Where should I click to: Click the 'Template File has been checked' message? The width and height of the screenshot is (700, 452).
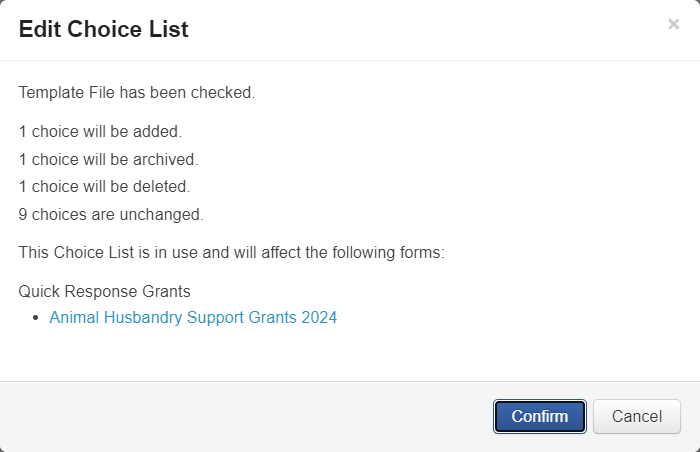[x=137, y=93]
